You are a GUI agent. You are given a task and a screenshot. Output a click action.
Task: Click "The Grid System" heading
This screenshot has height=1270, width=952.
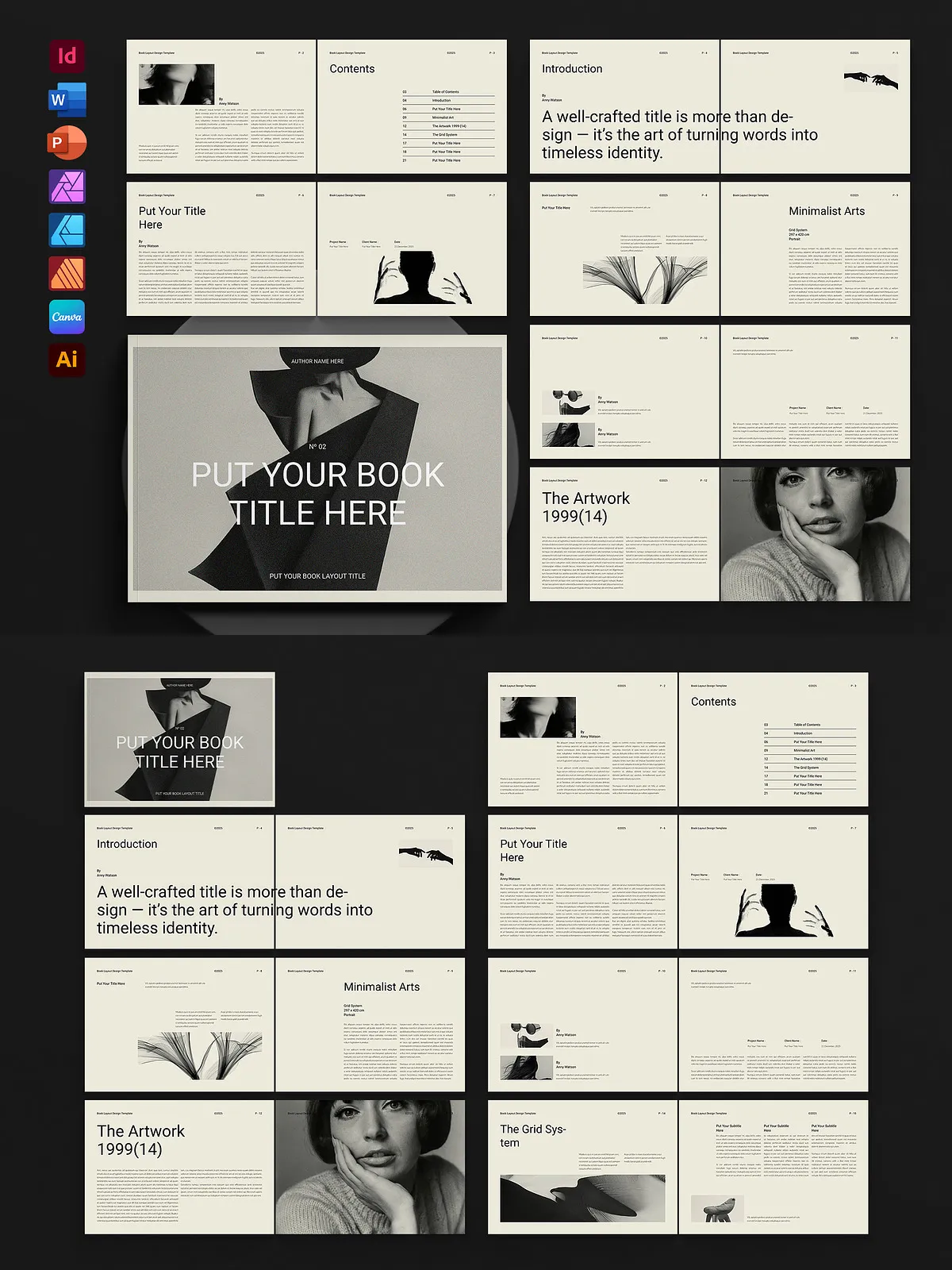click(532, 1136)
